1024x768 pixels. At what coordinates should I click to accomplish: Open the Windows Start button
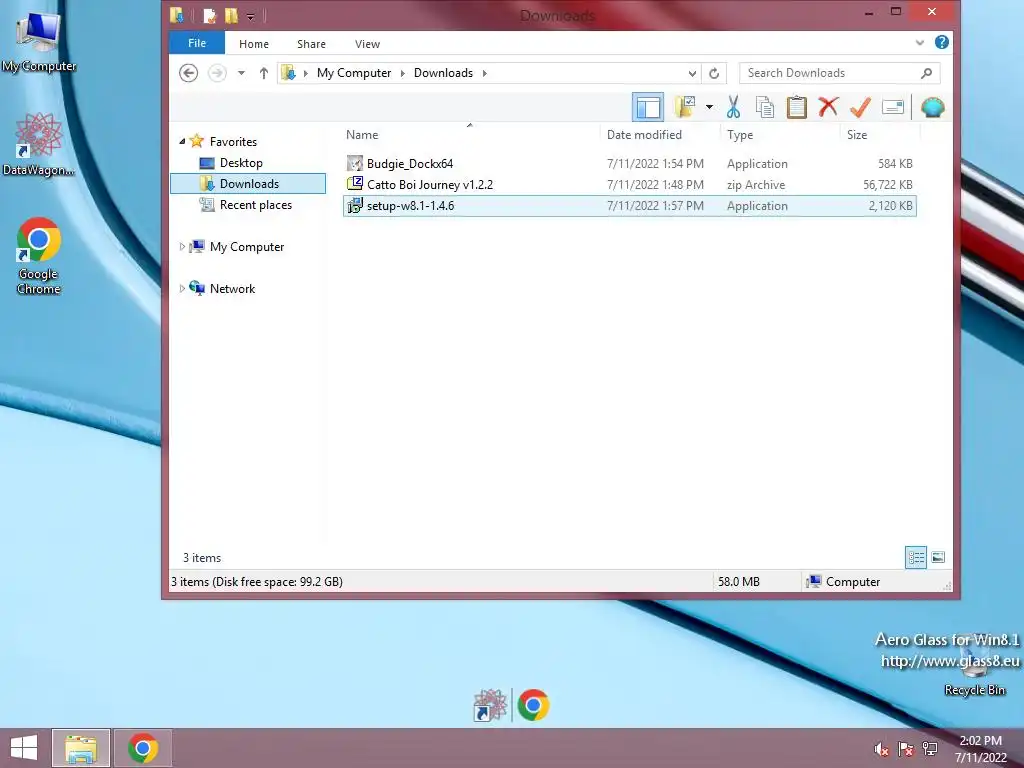tap(24, 748)
